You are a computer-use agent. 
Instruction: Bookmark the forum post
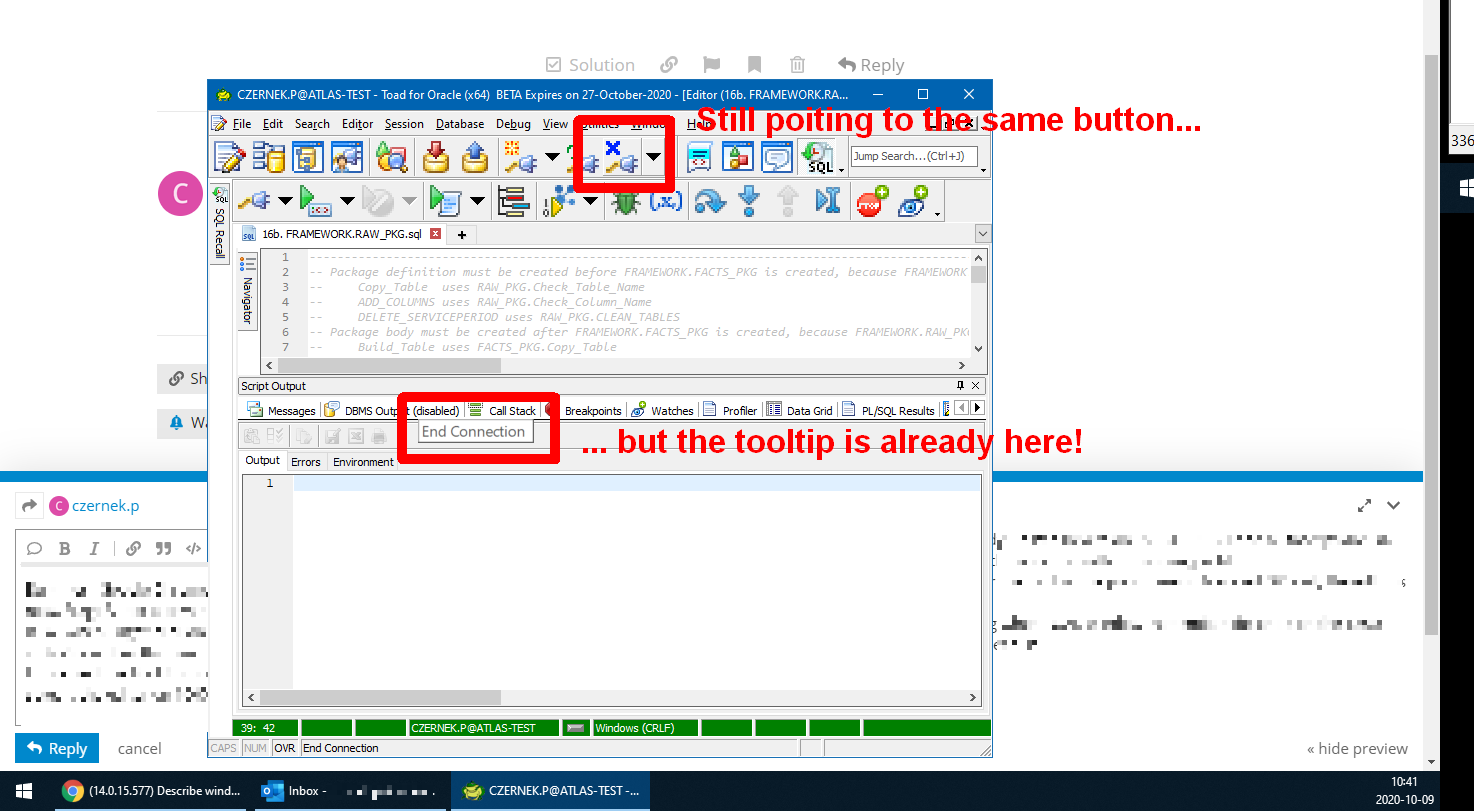coord(754,65)
